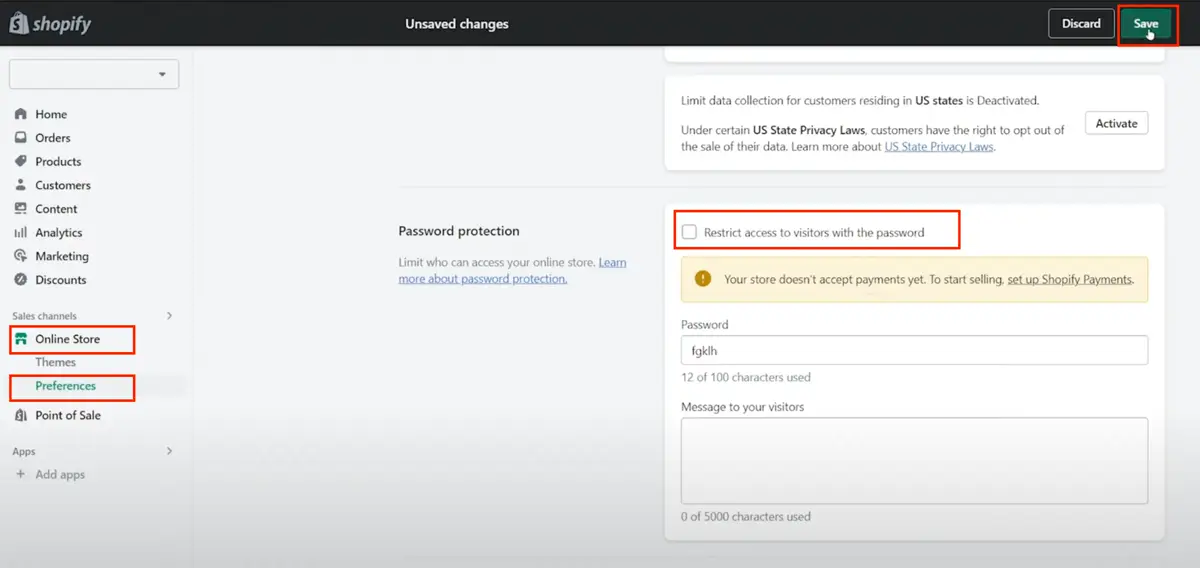
Task: Click the Point of Sale bag icon
Action: [x=20, y=415]
